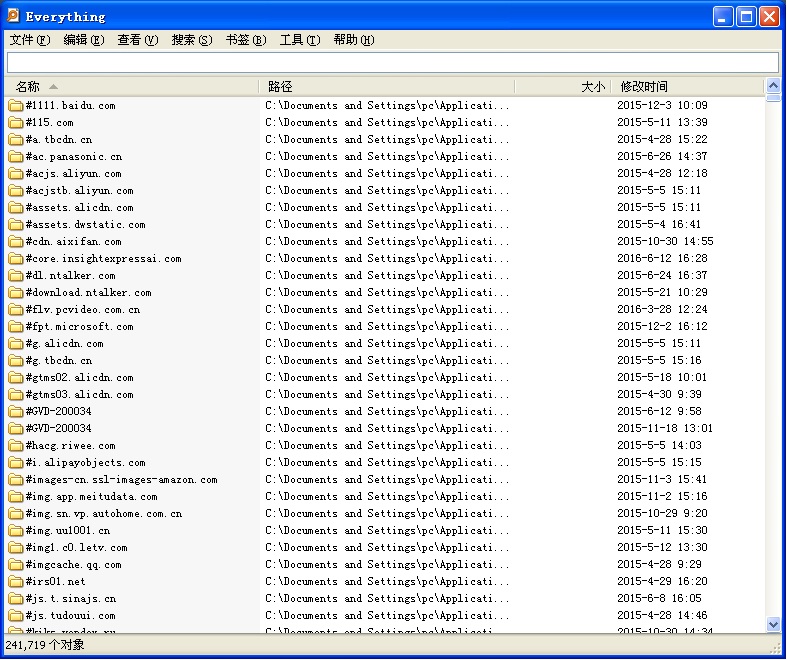Open the 工具(T) menu
The width and height of the screenshot is (787, 660).
(x=300, y=40)
